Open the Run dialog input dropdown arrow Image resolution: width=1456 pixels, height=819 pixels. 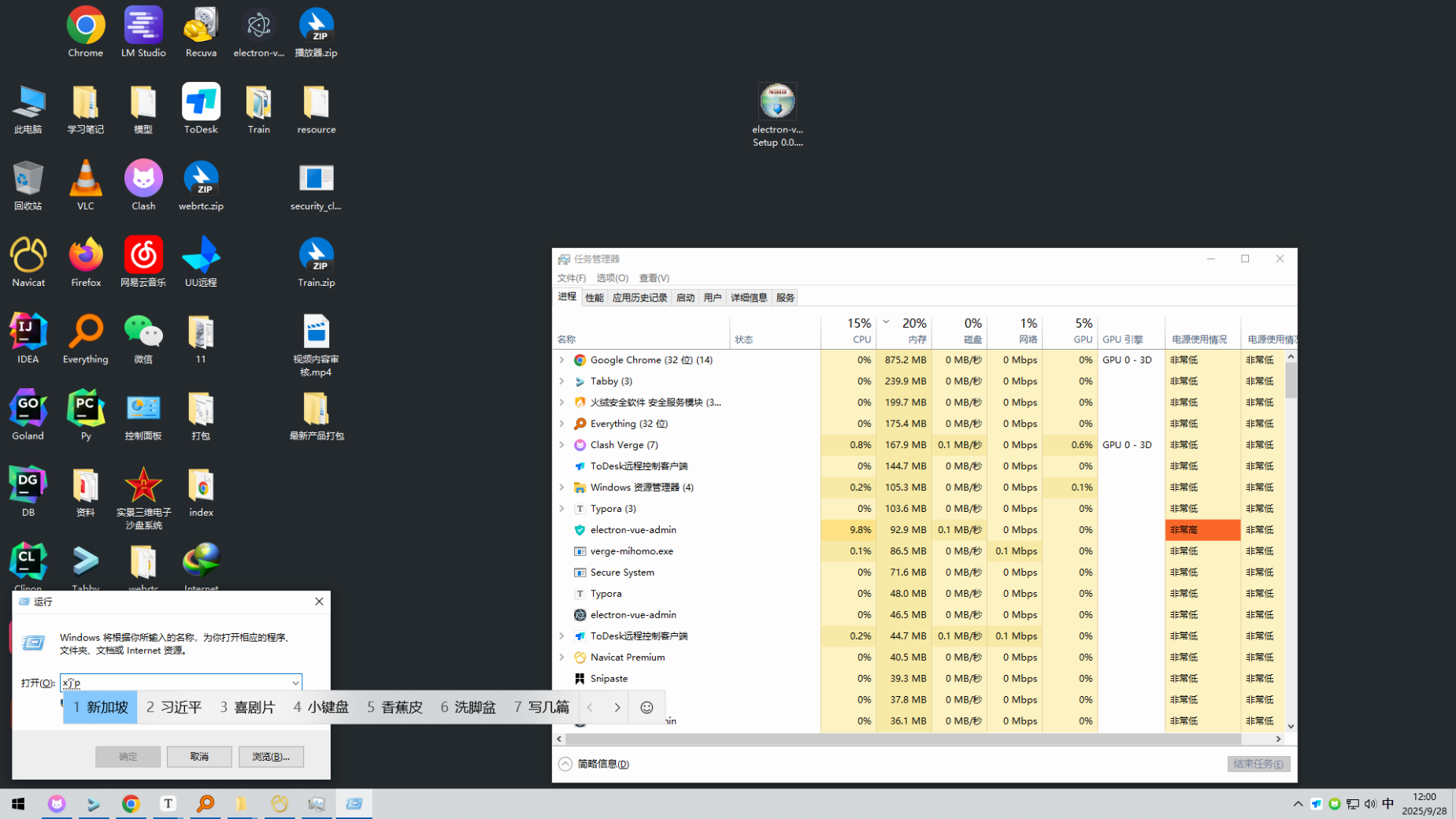coord(295,683)
